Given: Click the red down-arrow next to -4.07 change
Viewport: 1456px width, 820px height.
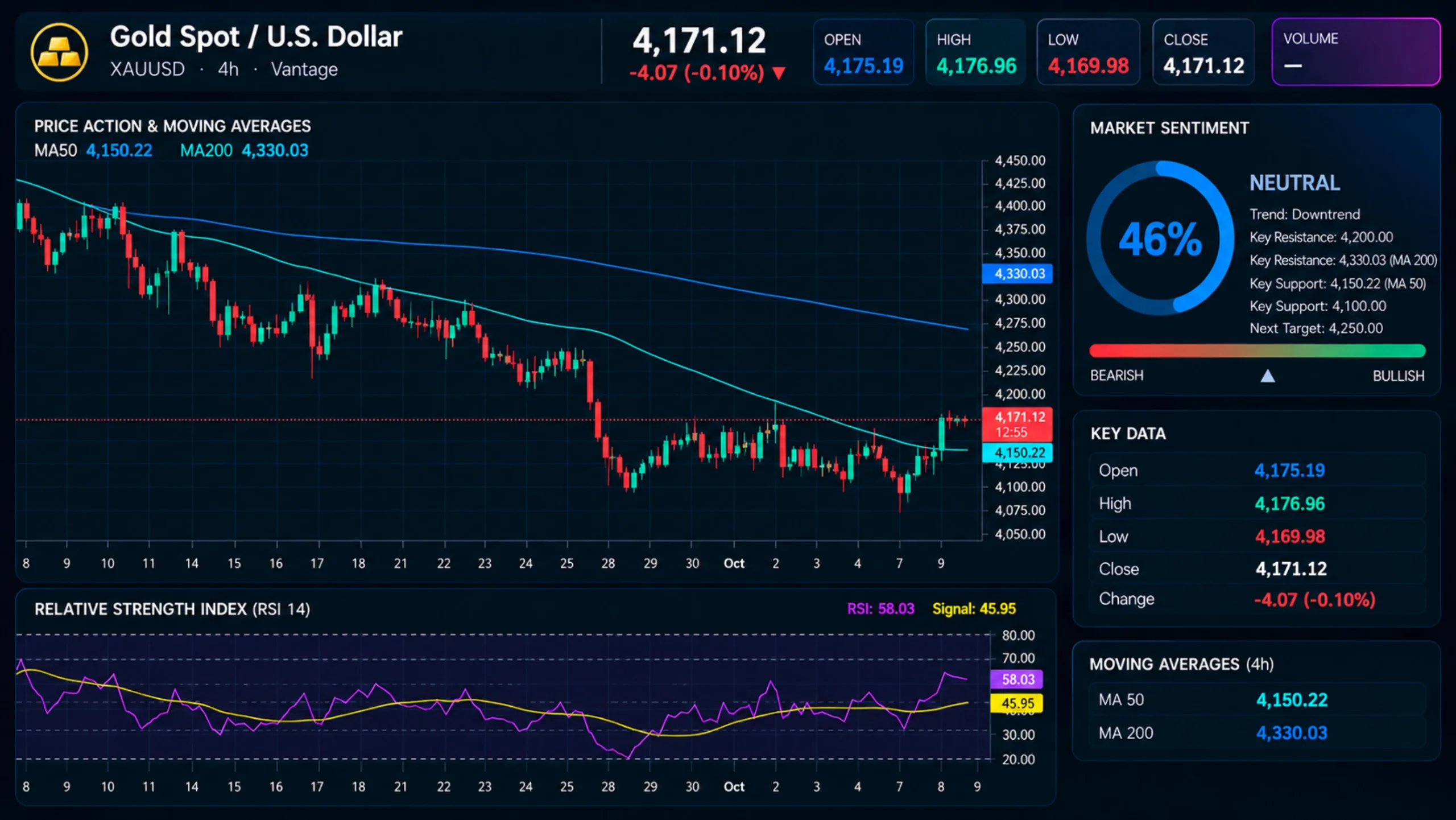Looking at the screenshot, I should coord(779,73).
